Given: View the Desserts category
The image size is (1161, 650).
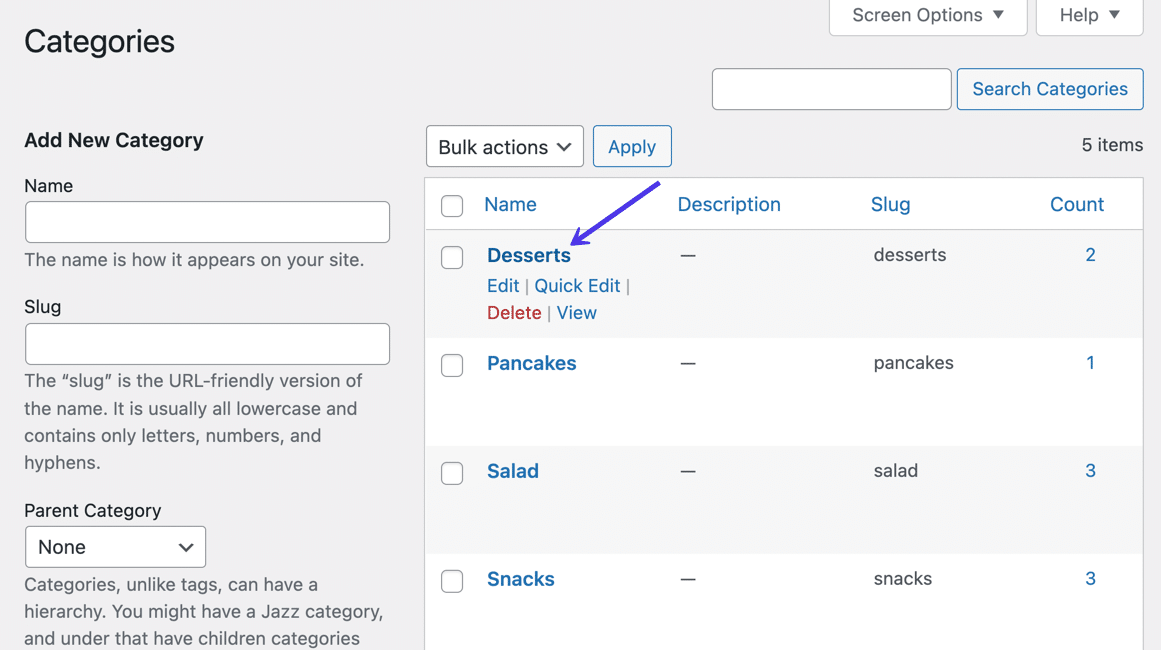Looking at the screenshot, I should tap(576, 312).
